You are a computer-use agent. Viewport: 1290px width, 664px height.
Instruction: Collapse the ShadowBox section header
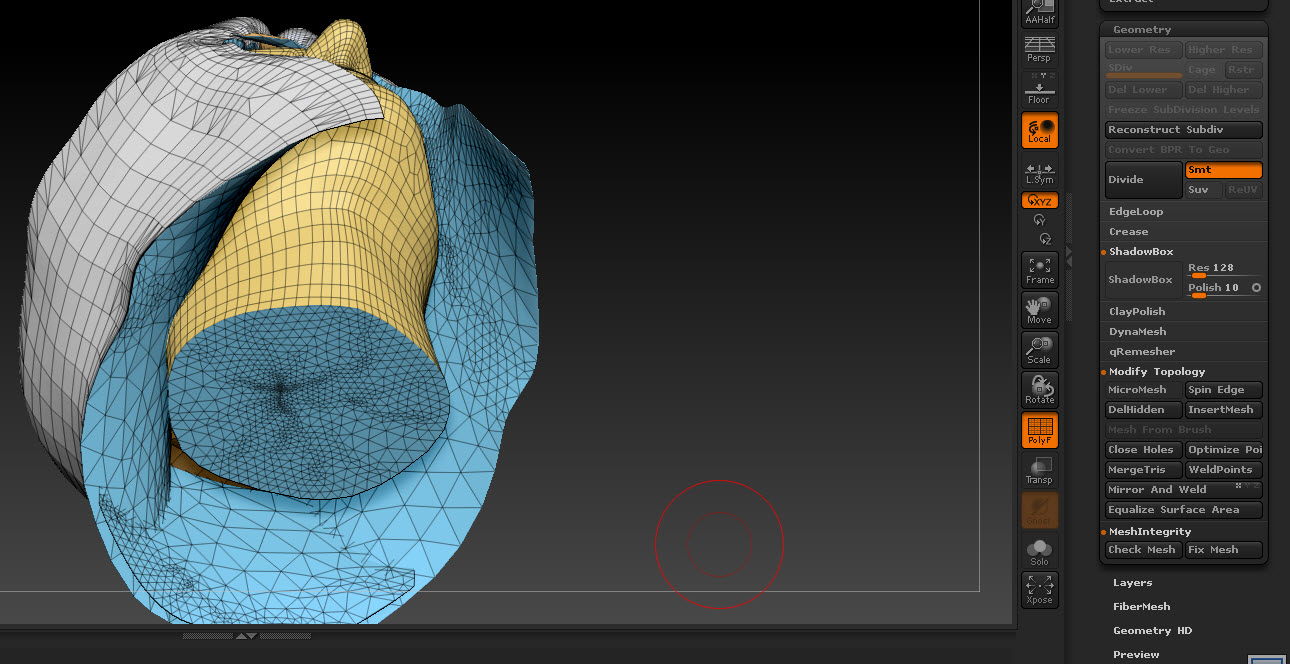click(x=1141, y=252)
